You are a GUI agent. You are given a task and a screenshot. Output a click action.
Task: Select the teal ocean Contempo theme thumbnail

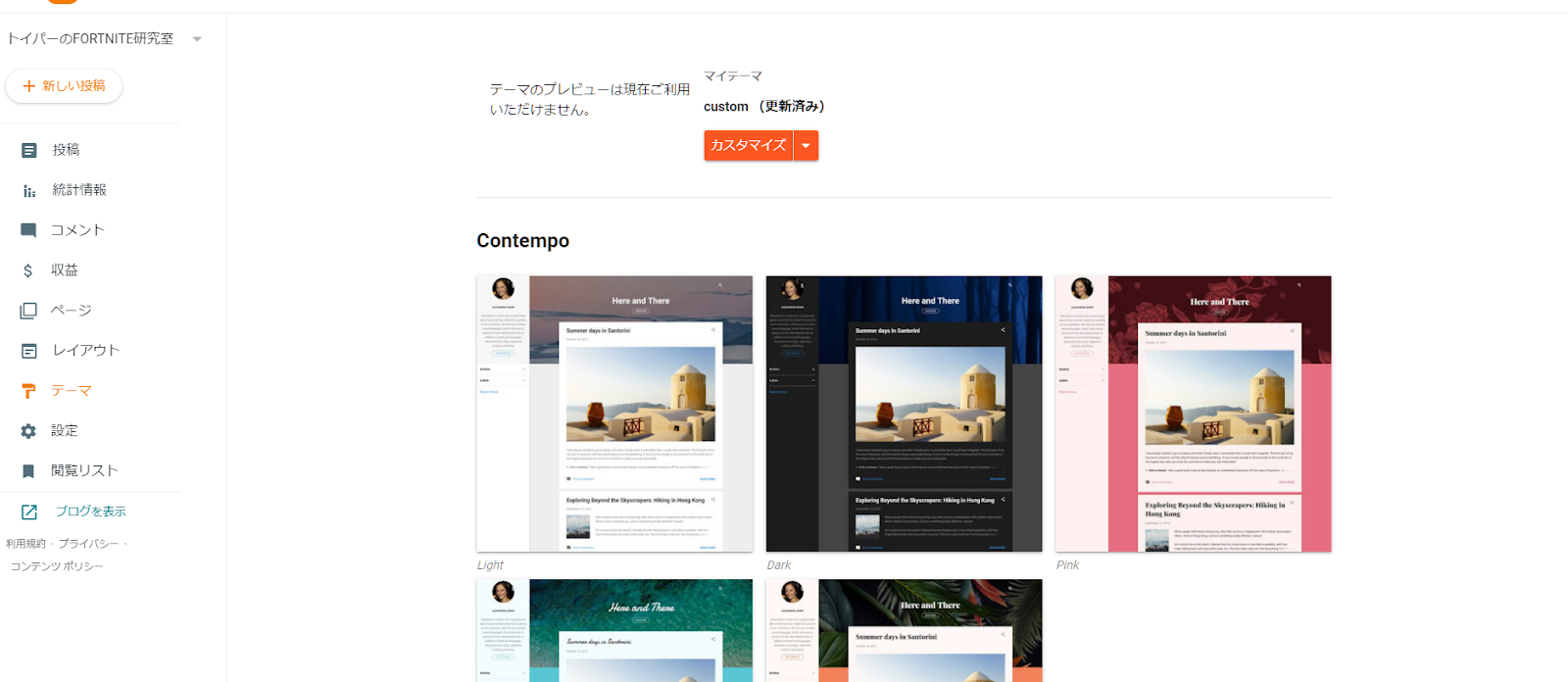click(x=614, y=630)
